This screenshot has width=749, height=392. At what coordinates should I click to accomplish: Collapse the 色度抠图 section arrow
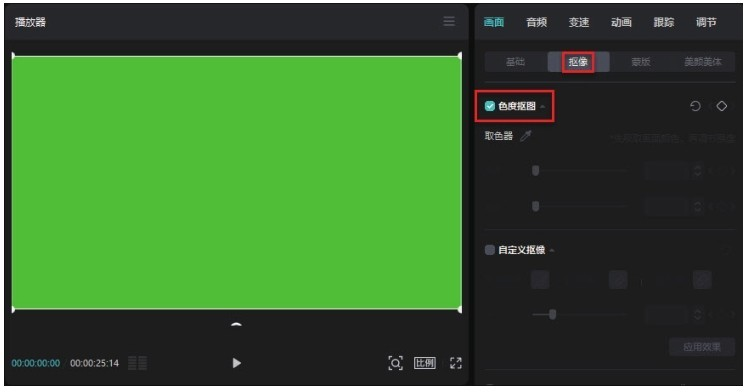tap(543, 106)
